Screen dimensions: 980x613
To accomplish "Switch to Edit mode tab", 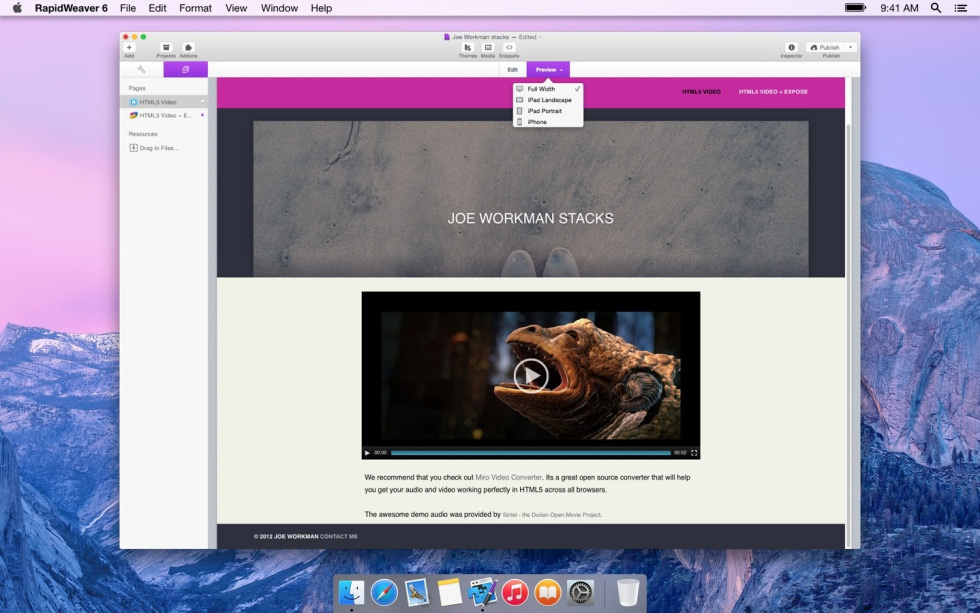I will click(512, 69).
